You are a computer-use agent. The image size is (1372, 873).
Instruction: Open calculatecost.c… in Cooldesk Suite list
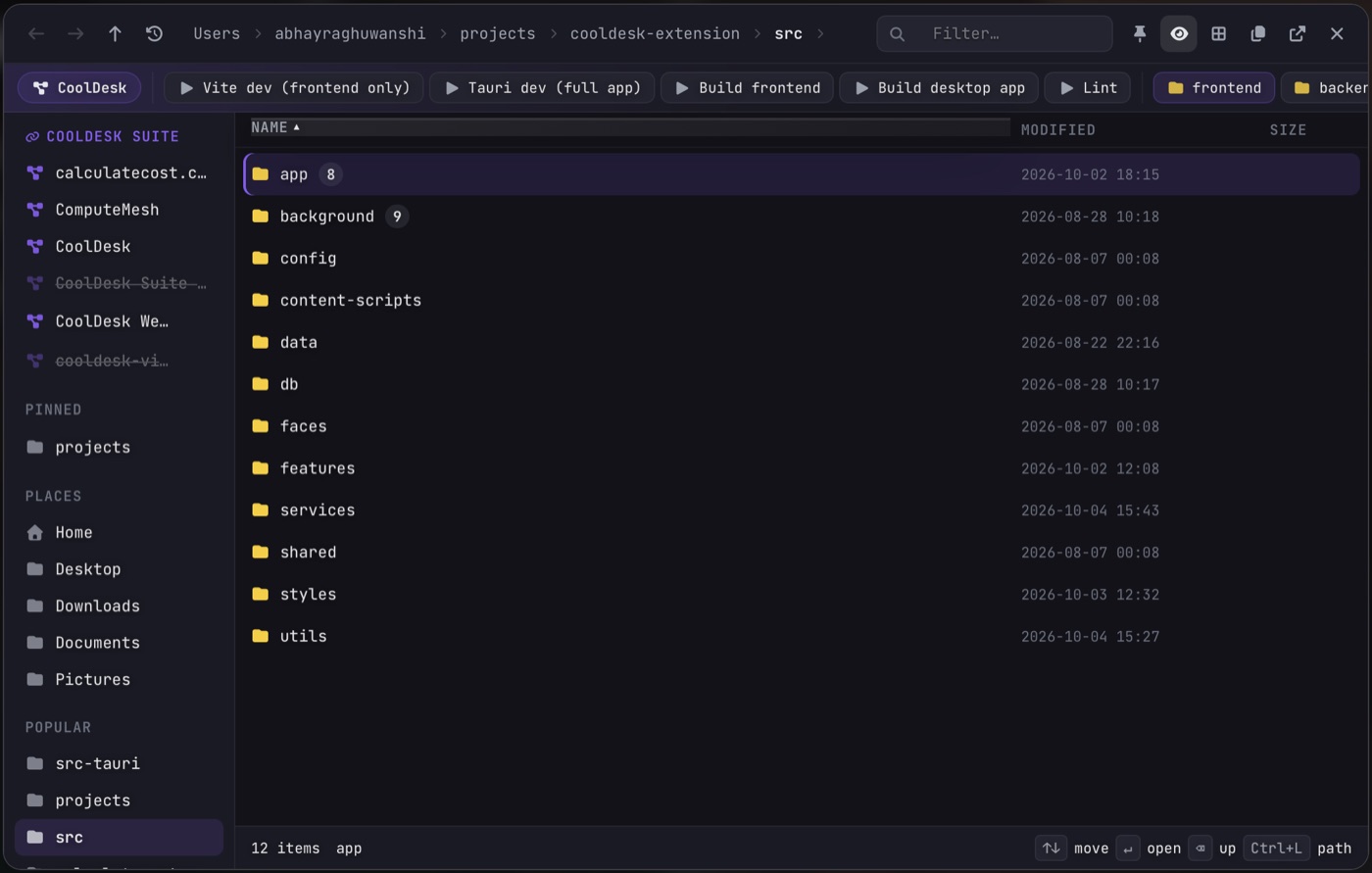point(120,173)
